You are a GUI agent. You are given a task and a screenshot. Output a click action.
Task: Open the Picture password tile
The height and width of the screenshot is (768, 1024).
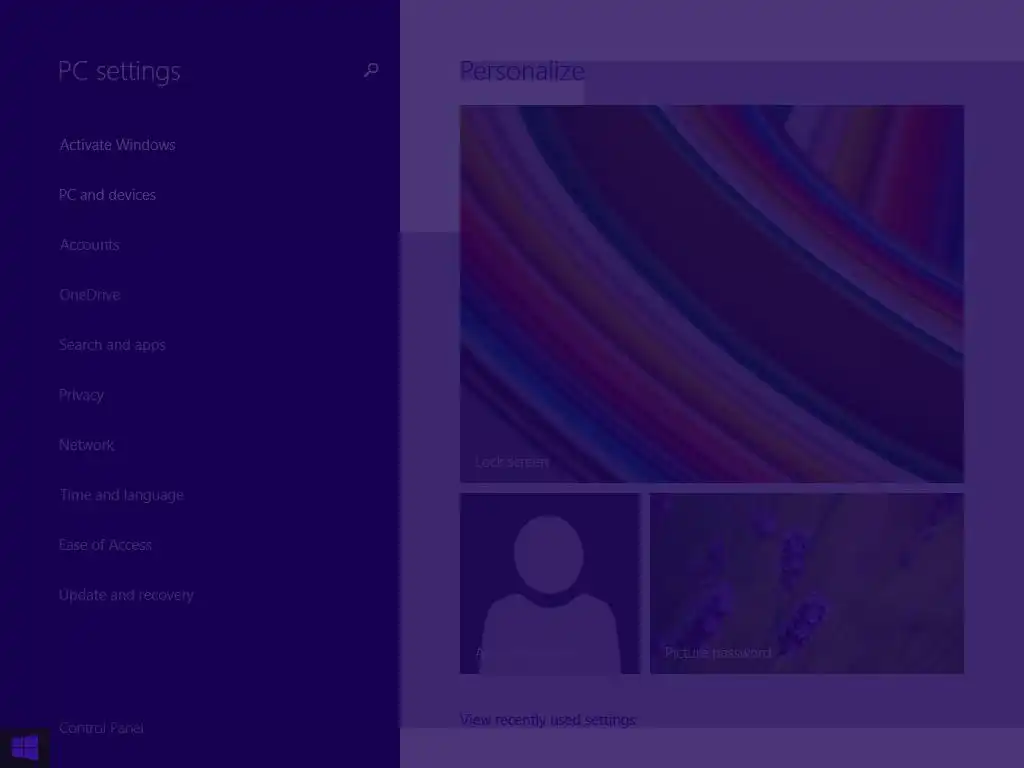tap(807, 583)
